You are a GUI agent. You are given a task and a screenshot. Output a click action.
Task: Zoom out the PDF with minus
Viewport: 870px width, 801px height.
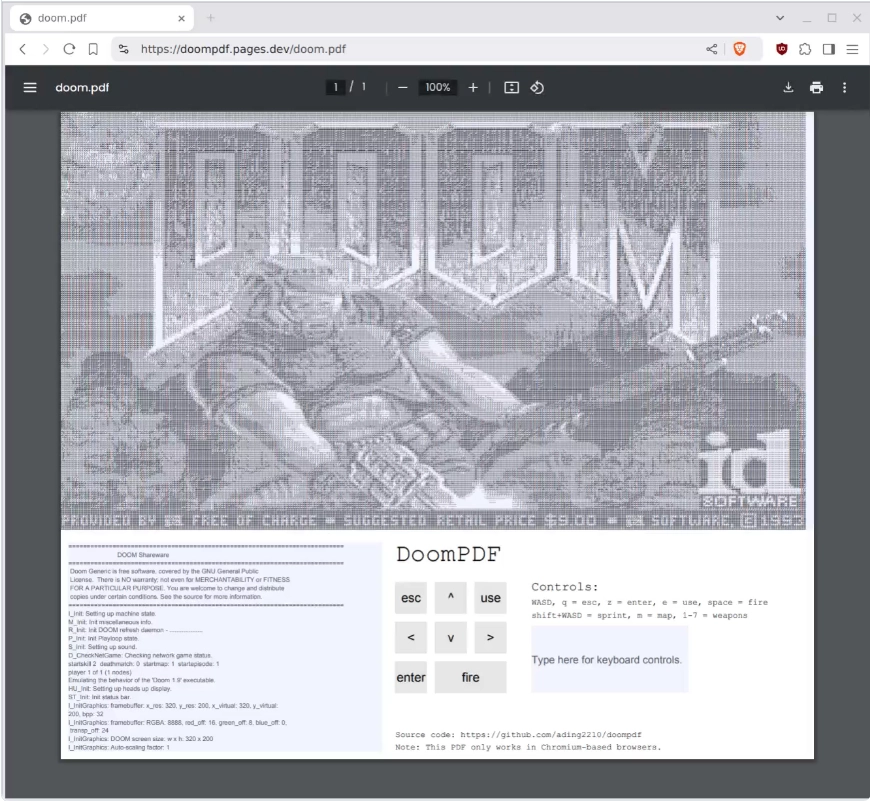pos(403,88)
